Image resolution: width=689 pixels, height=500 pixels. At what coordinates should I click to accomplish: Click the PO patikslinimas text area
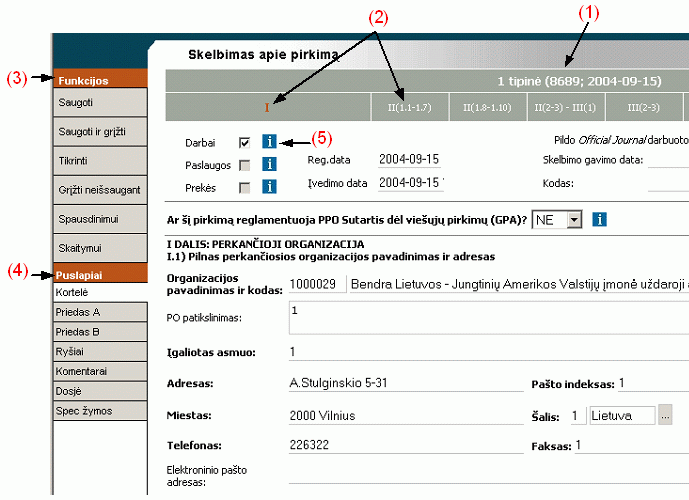(489, 317)
